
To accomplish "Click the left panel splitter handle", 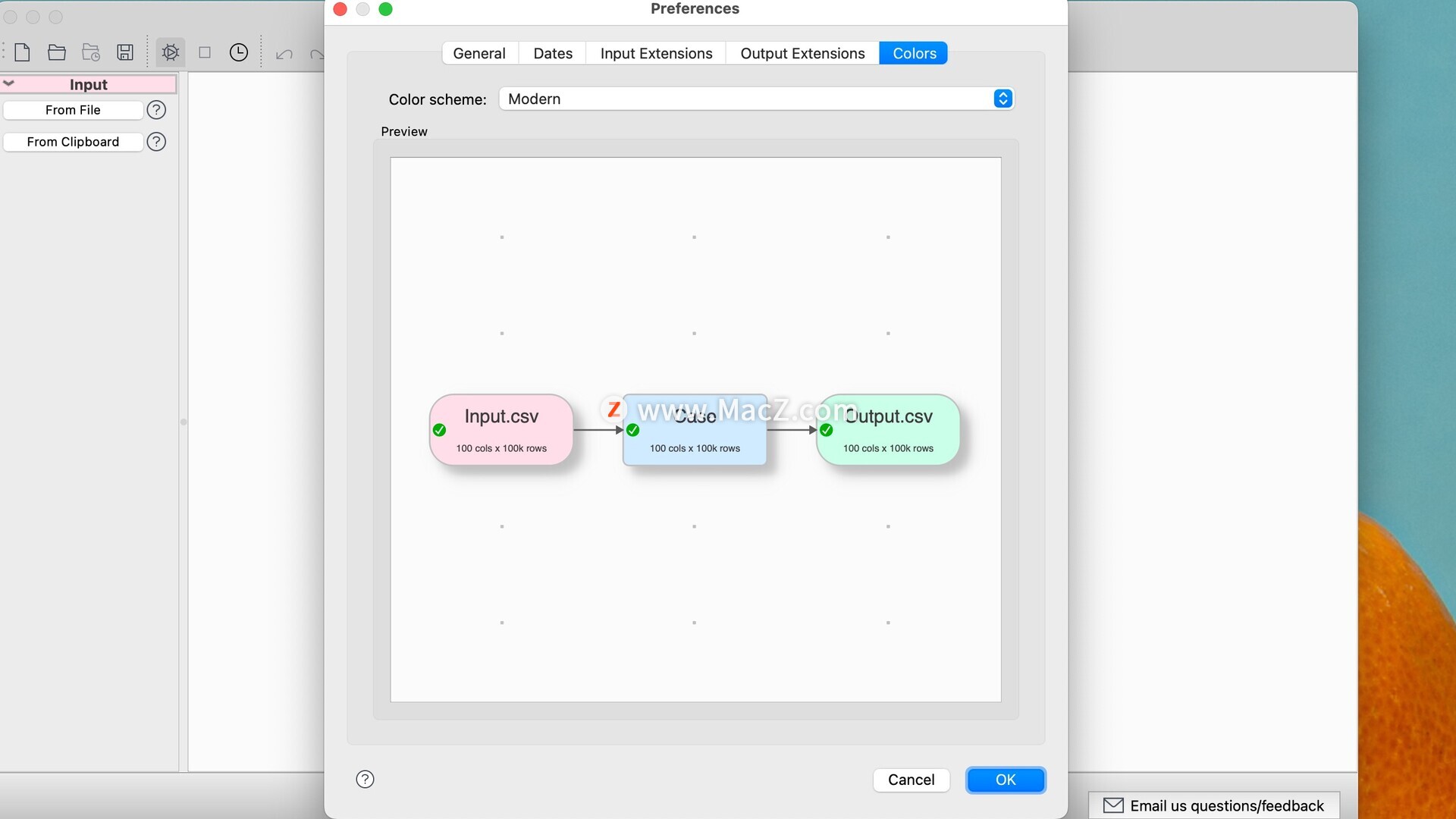I will pyautogui.click(x=183, y=422).
